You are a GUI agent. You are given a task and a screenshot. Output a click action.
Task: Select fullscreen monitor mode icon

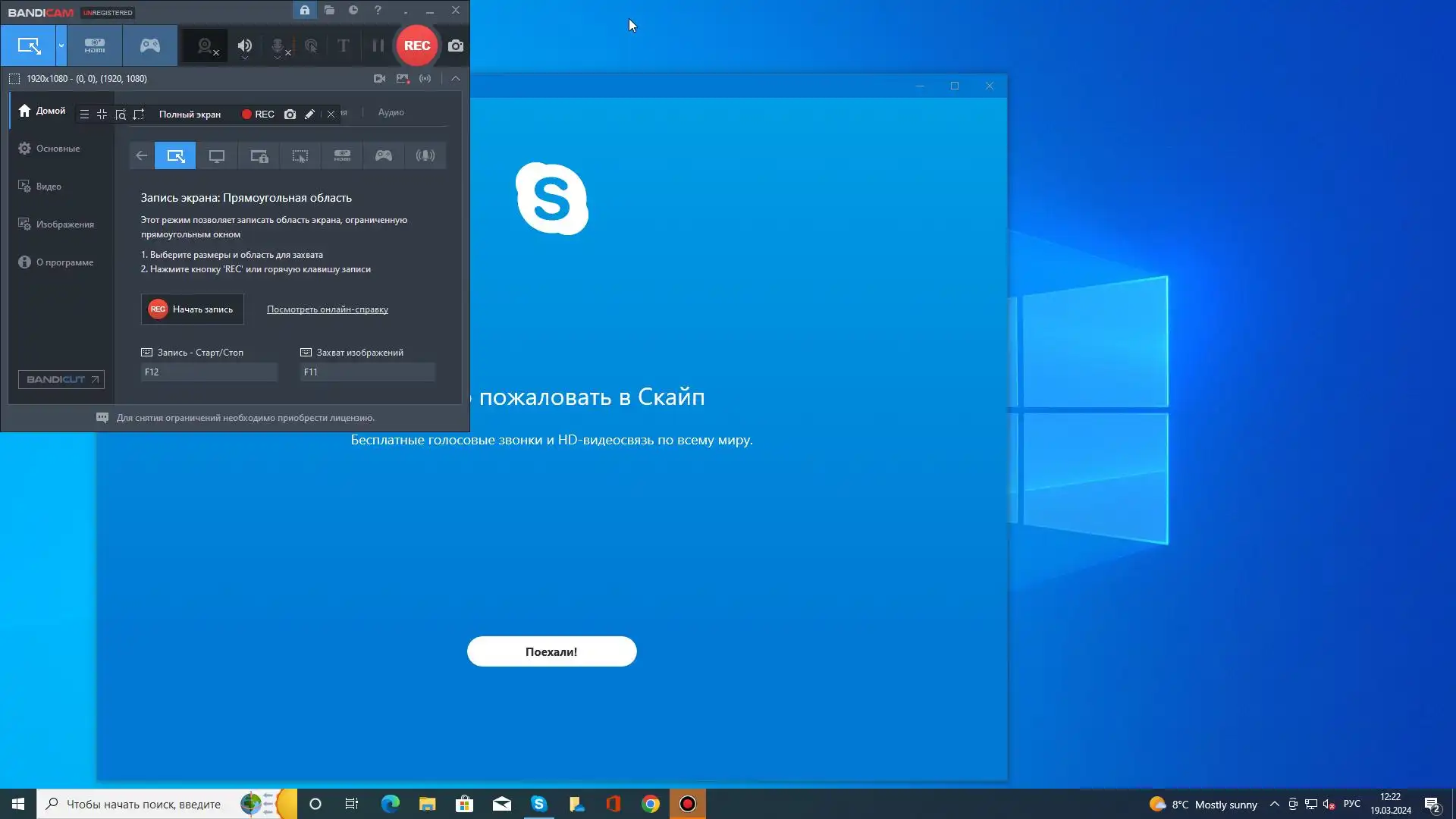[217, 156]
